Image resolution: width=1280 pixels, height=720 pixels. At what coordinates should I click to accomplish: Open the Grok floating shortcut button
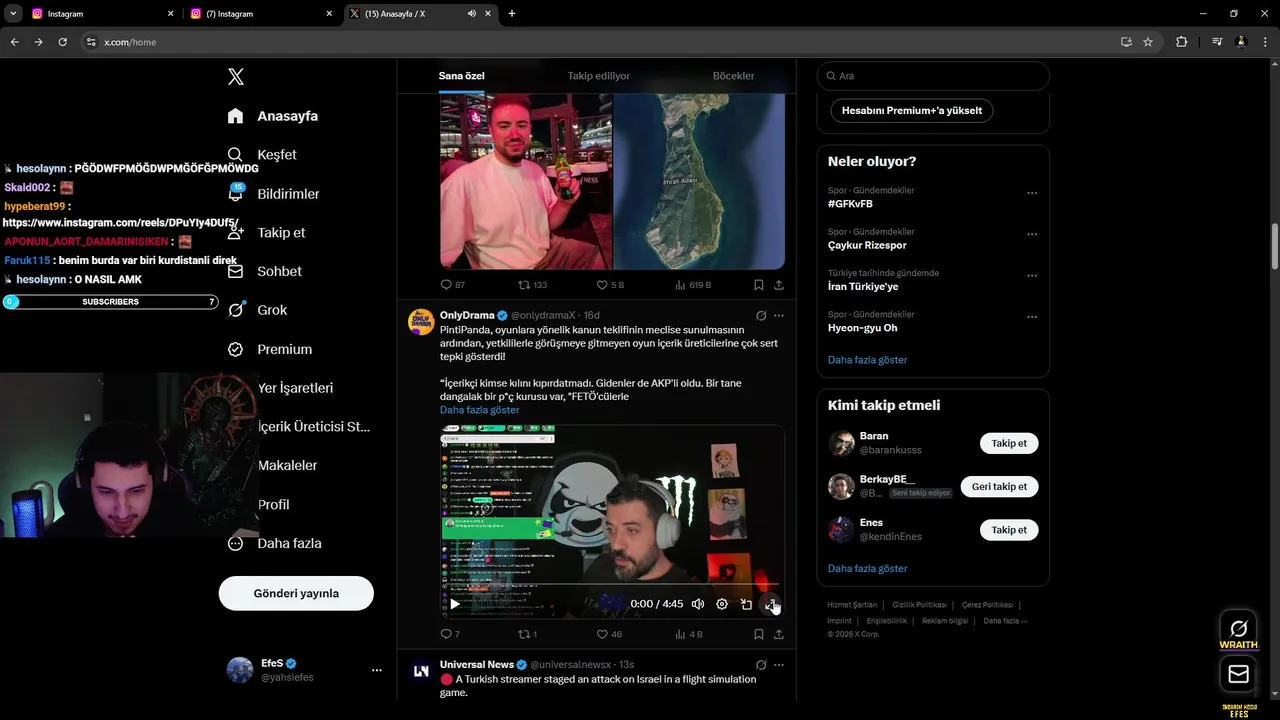click(x=1238, y=628)
